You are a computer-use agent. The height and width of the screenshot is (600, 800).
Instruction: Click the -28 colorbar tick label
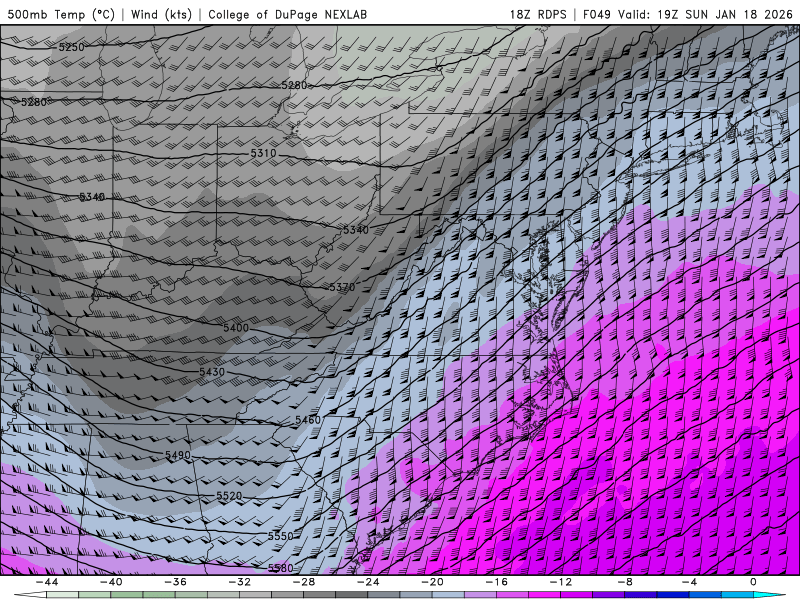tap(304, 582)
